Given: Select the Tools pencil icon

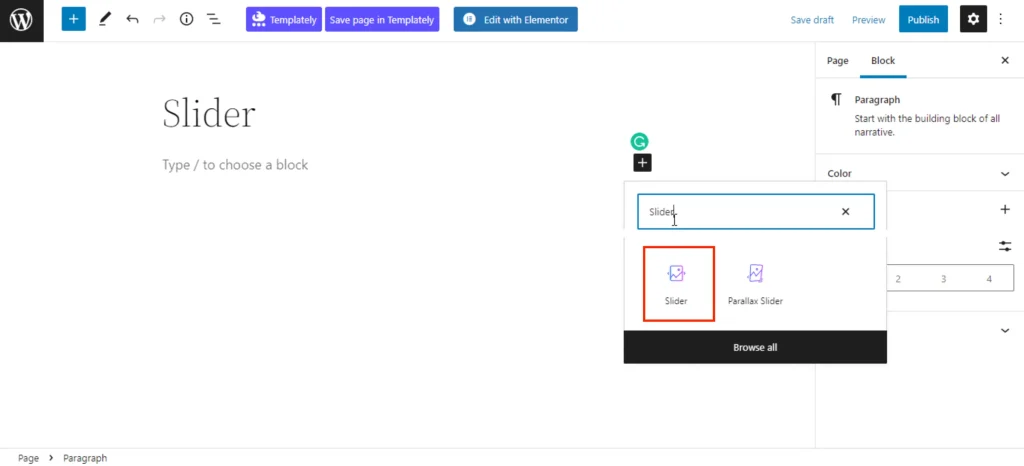Looking at the screenshot, I should coord(104,20).
